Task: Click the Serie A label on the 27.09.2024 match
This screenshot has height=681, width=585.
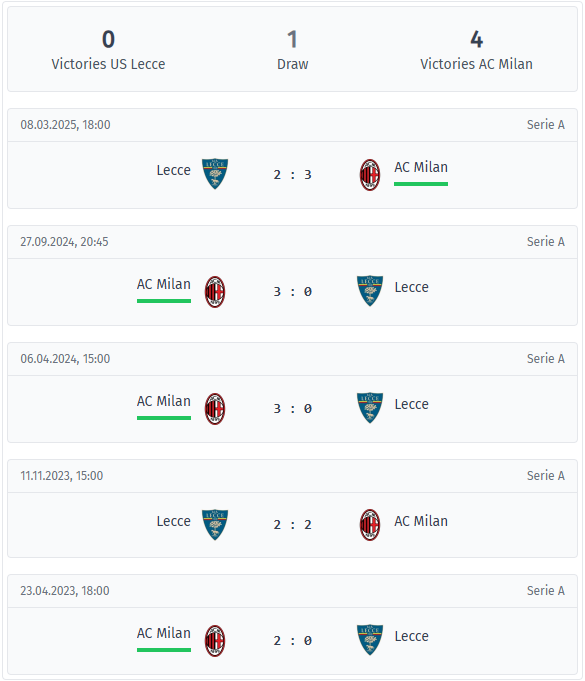Action: pyautogui.click(x=545, y=241)
